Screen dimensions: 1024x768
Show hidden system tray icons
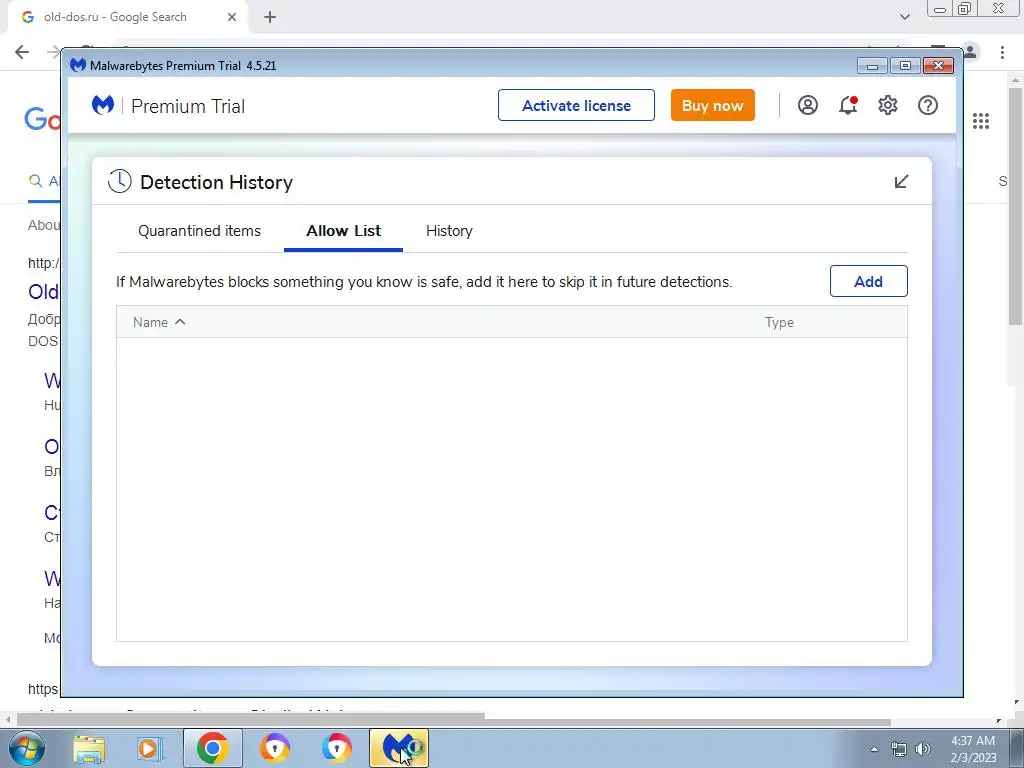click(874, 749)
